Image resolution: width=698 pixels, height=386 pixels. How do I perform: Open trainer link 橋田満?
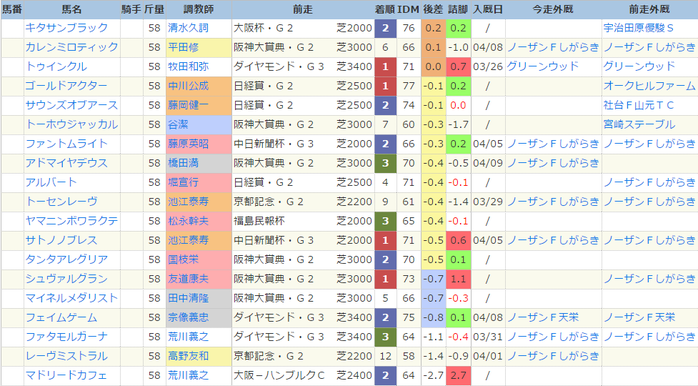click(183, 163)
